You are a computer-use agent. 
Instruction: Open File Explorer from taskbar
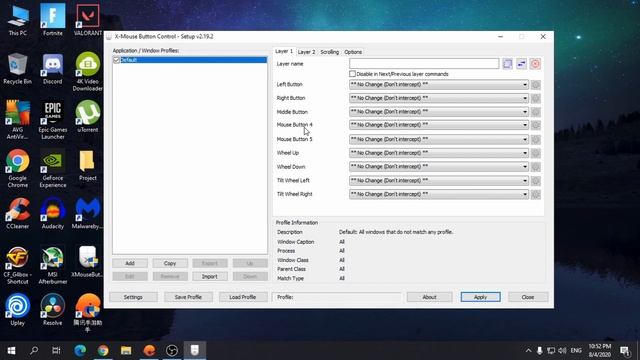point(126,351)
